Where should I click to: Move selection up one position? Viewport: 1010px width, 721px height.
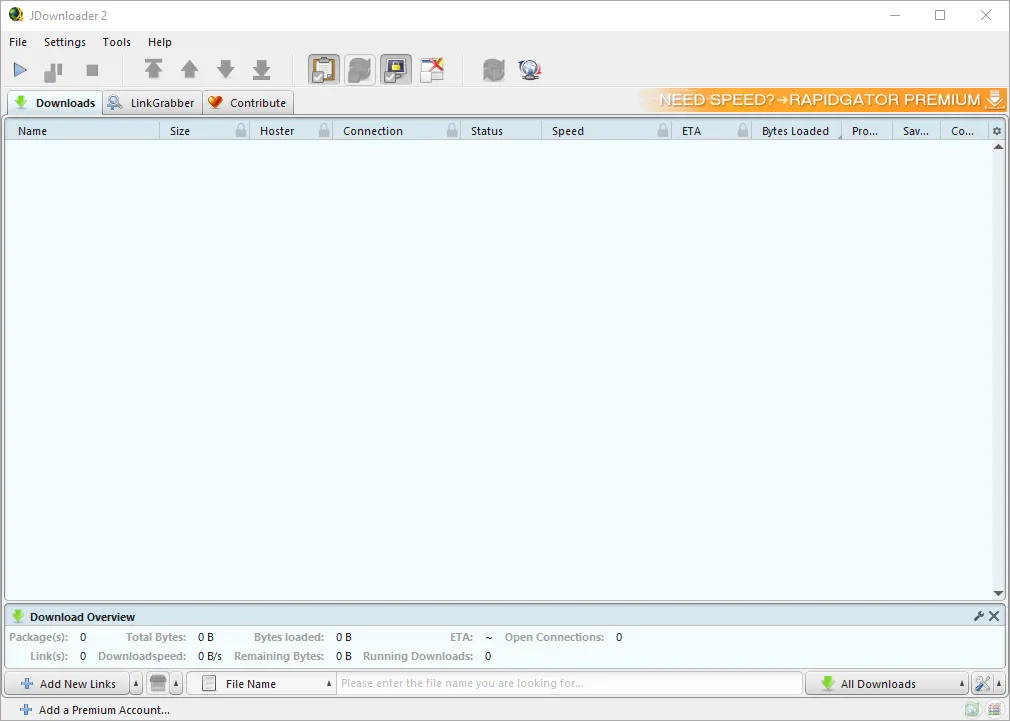pos(189,69)
